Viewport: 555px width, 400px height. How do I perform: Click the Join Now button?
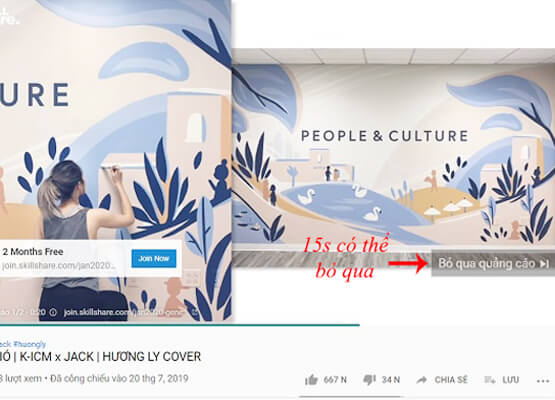(x=154, y=258)
